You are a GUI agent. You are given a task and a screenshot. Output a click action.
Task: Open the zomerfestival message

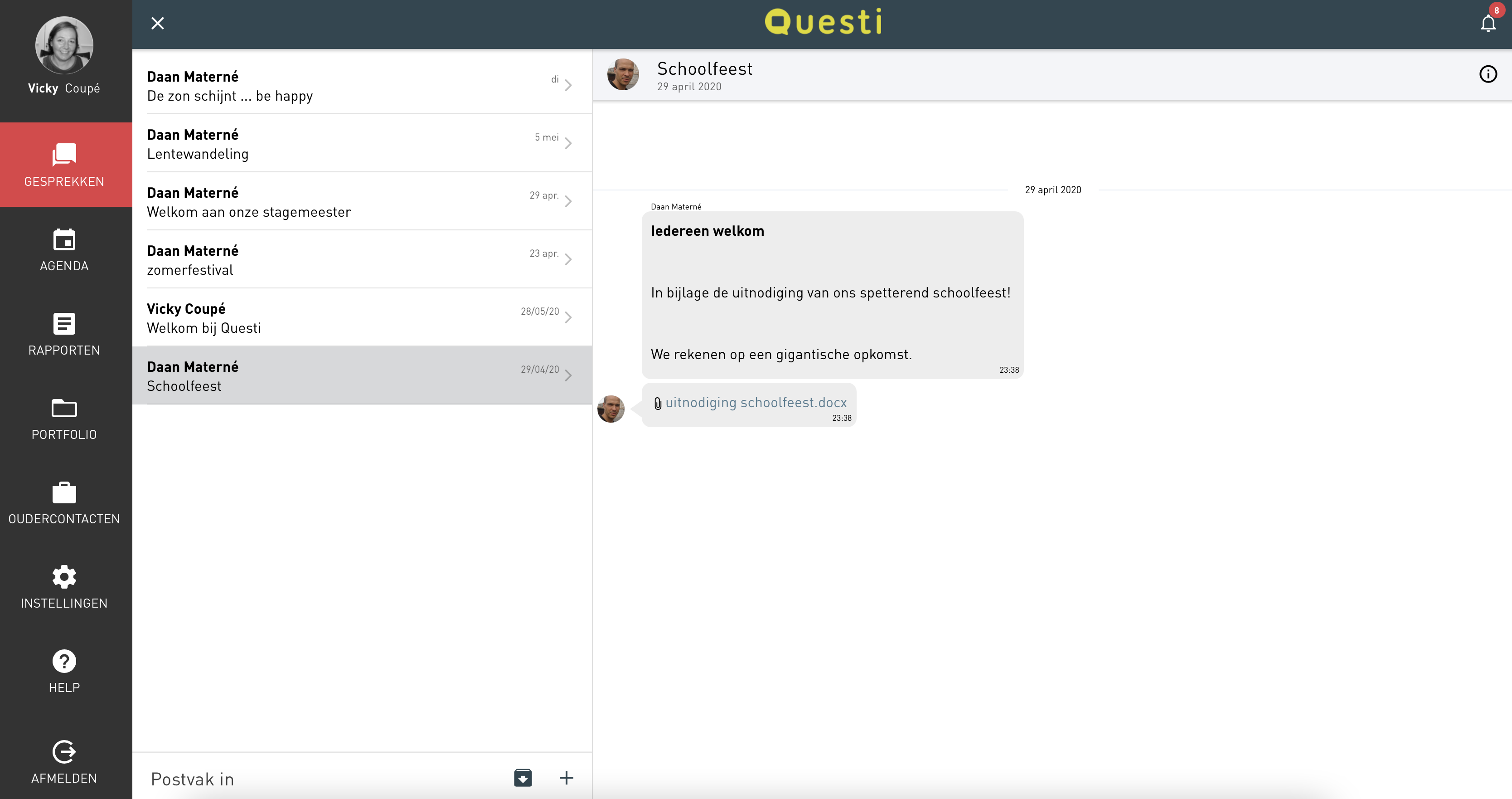tap(362, 259)
